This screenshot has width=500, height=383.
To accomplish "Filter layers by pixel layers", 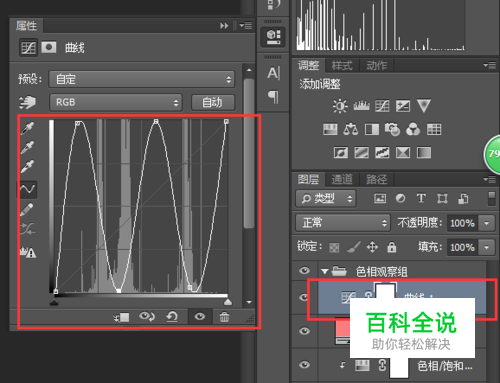I will coord(380,199).
